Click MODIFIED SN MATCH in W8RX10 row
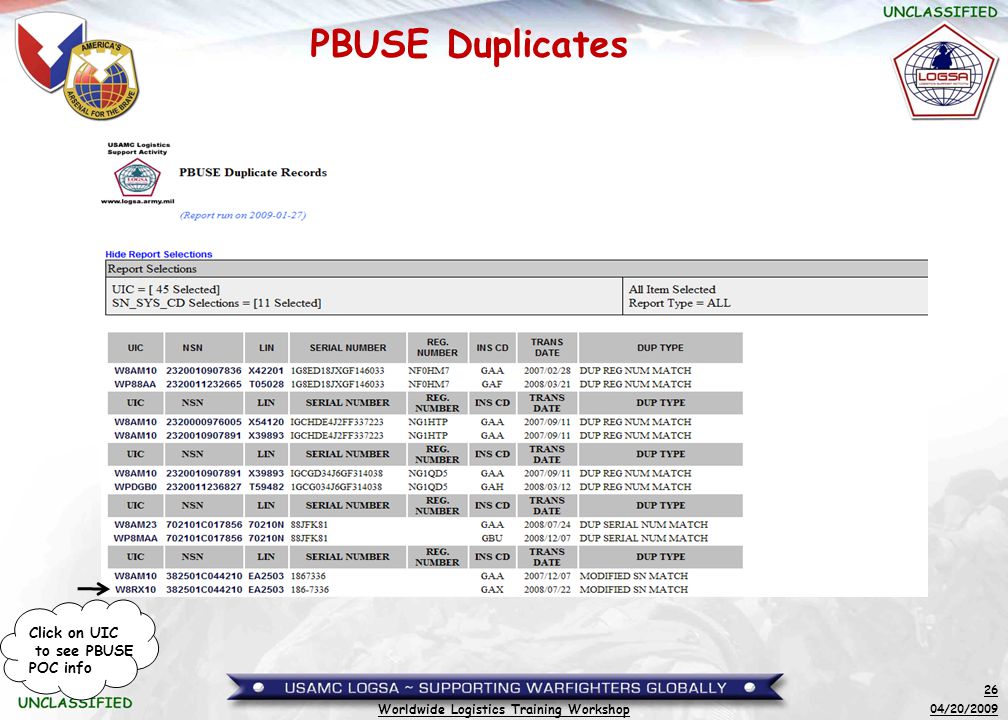This screenshot has height=720, width=1008. (634, 590)
